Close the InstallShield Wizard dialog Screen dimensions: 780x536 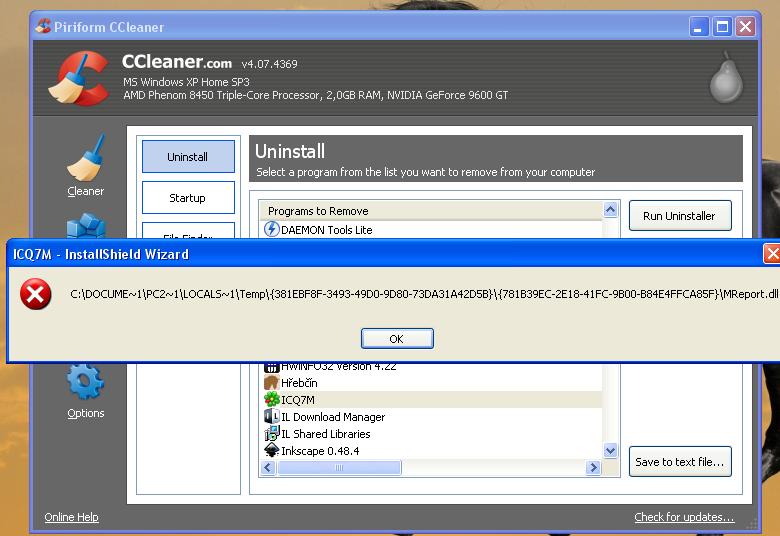(772, 254)
